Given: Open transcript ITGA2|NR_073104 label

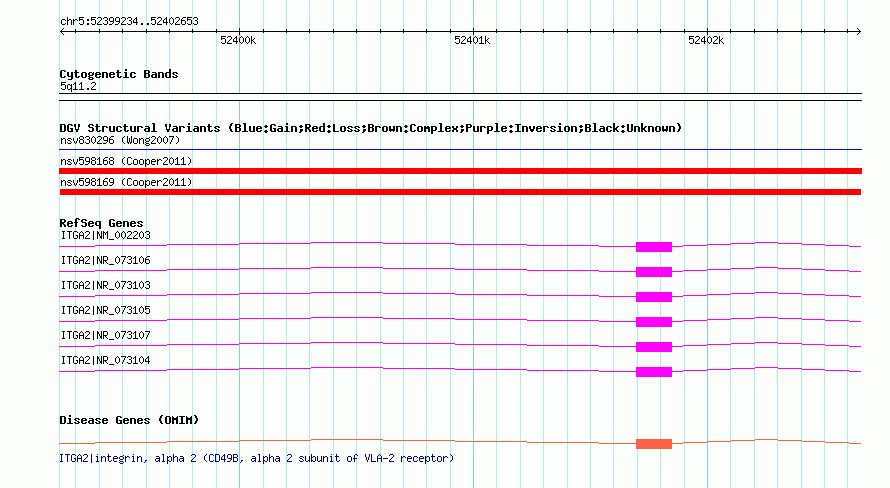Looking at the screenshot, I should pyautogui.click(x=105, y=360).
